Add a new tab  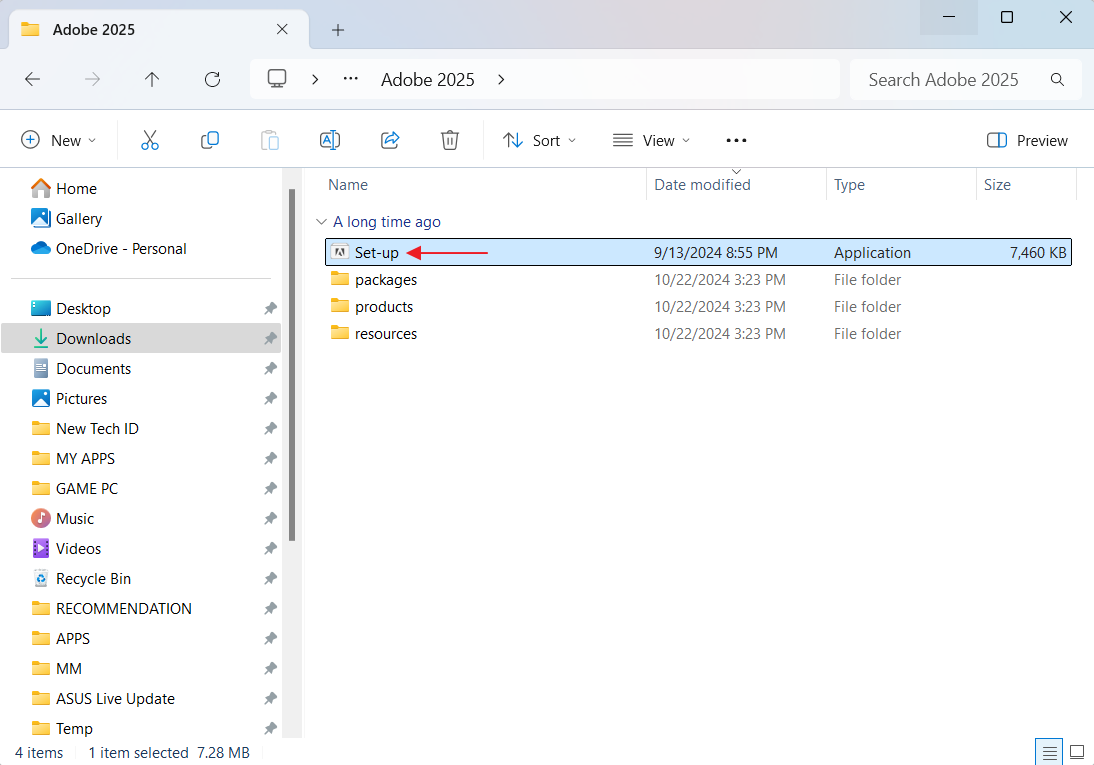coord(338,29)
